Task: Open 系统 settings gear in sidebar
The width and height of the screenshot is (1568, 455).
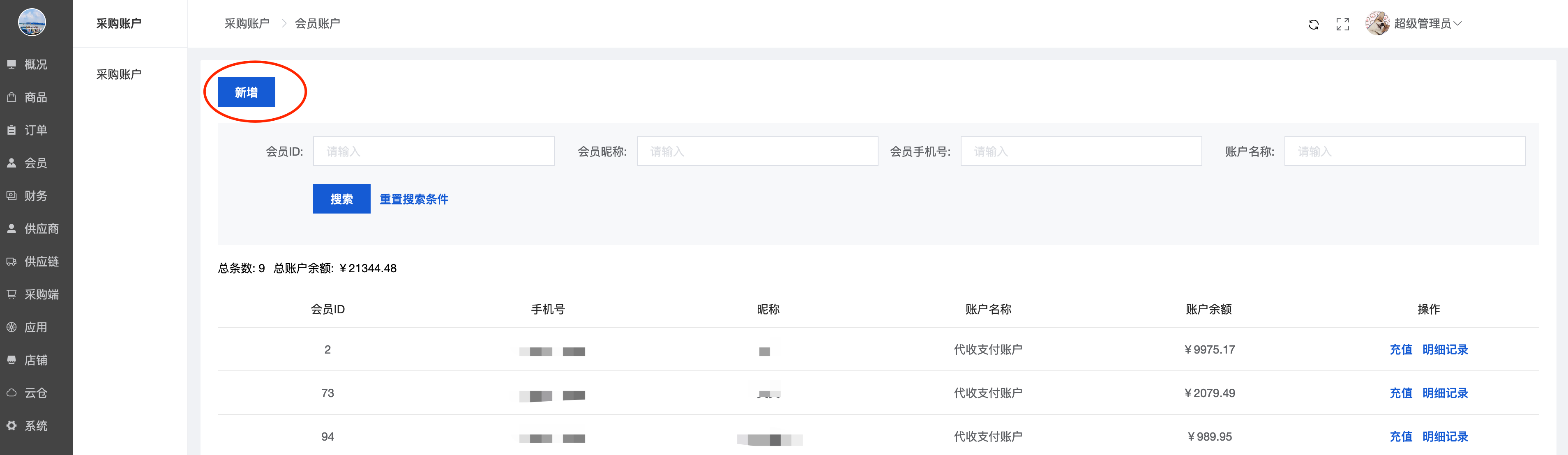Action: 35,426
